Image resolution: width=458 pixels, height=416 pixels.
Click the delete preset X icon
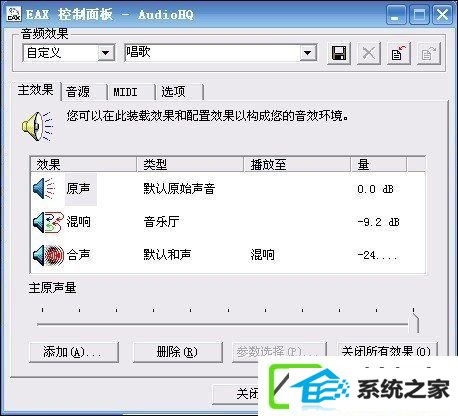(369, 53)
